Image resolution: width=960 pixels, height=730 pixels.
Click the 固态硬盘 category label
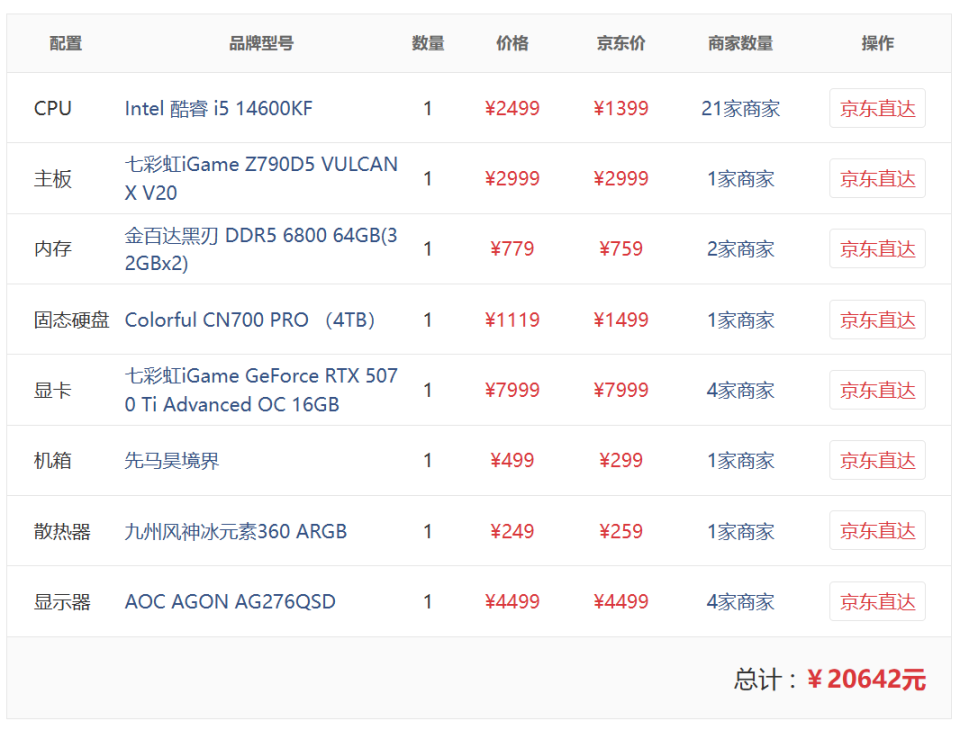[71, 320]
